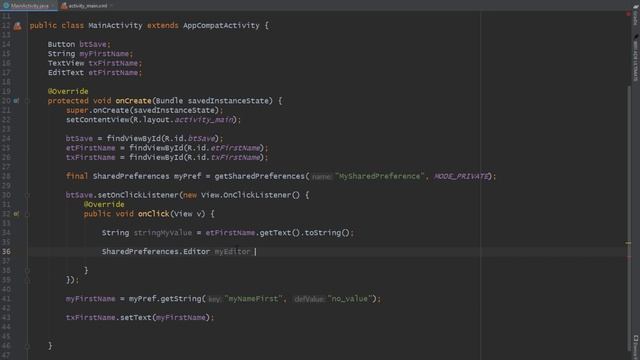Collapse the setOnClickListener block fold marker
This screenshot has width=640, height=360.
tap(27, 195)
